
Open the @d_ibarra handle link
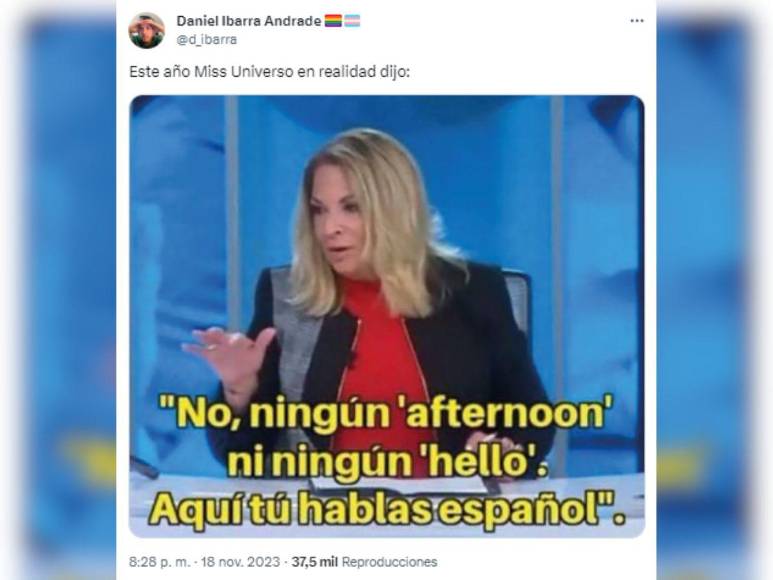[207, 39]
